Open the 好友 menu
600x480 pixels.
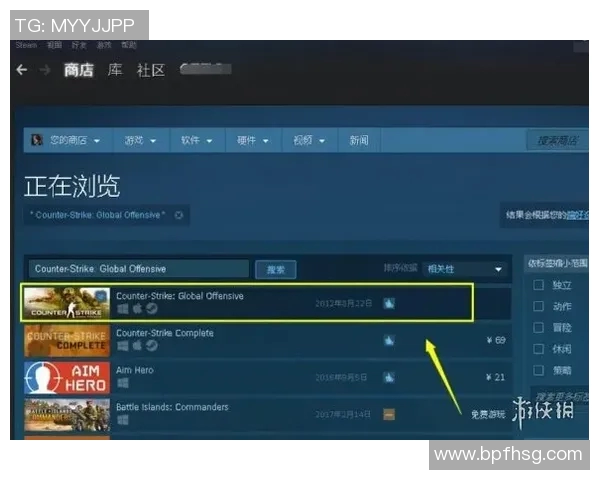tap(79, 45)
